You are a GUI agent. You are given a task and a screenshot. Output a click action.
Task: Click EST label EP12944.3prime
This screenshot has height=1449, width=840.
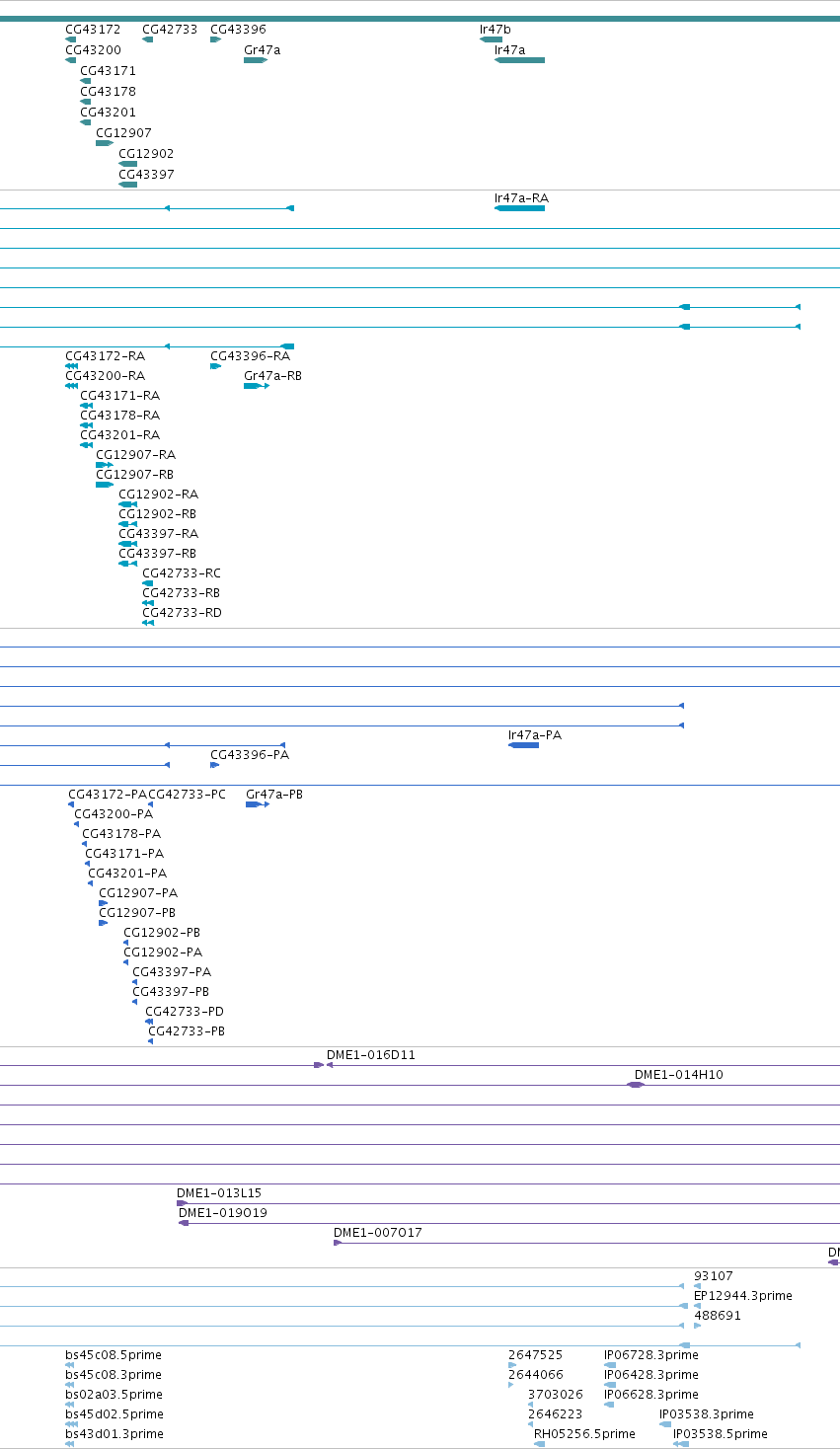pyautogui.click(x=743, y=1296)
